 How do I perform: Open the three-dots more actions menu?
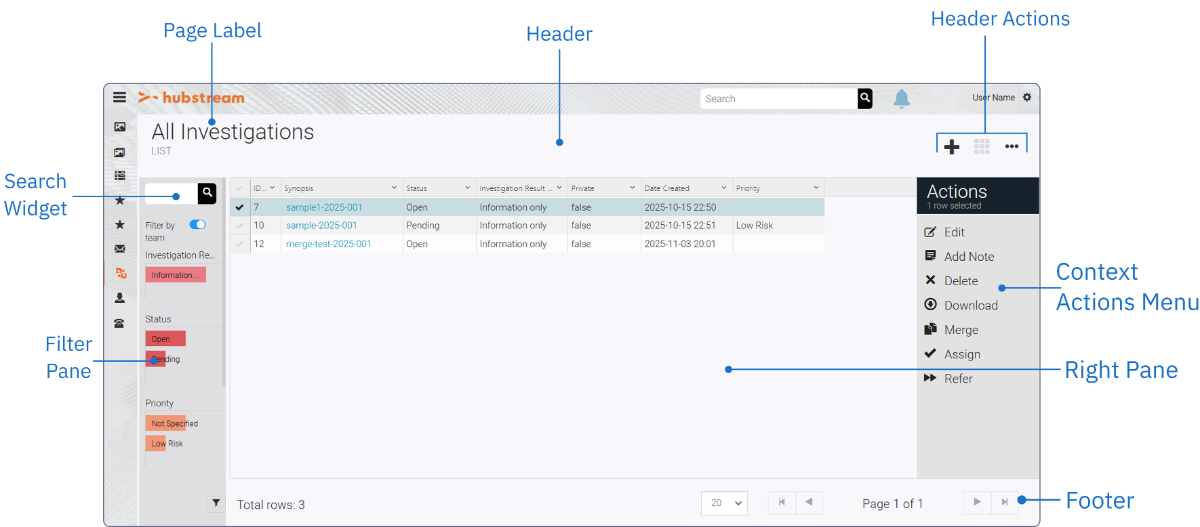(x=1012, y=147)
